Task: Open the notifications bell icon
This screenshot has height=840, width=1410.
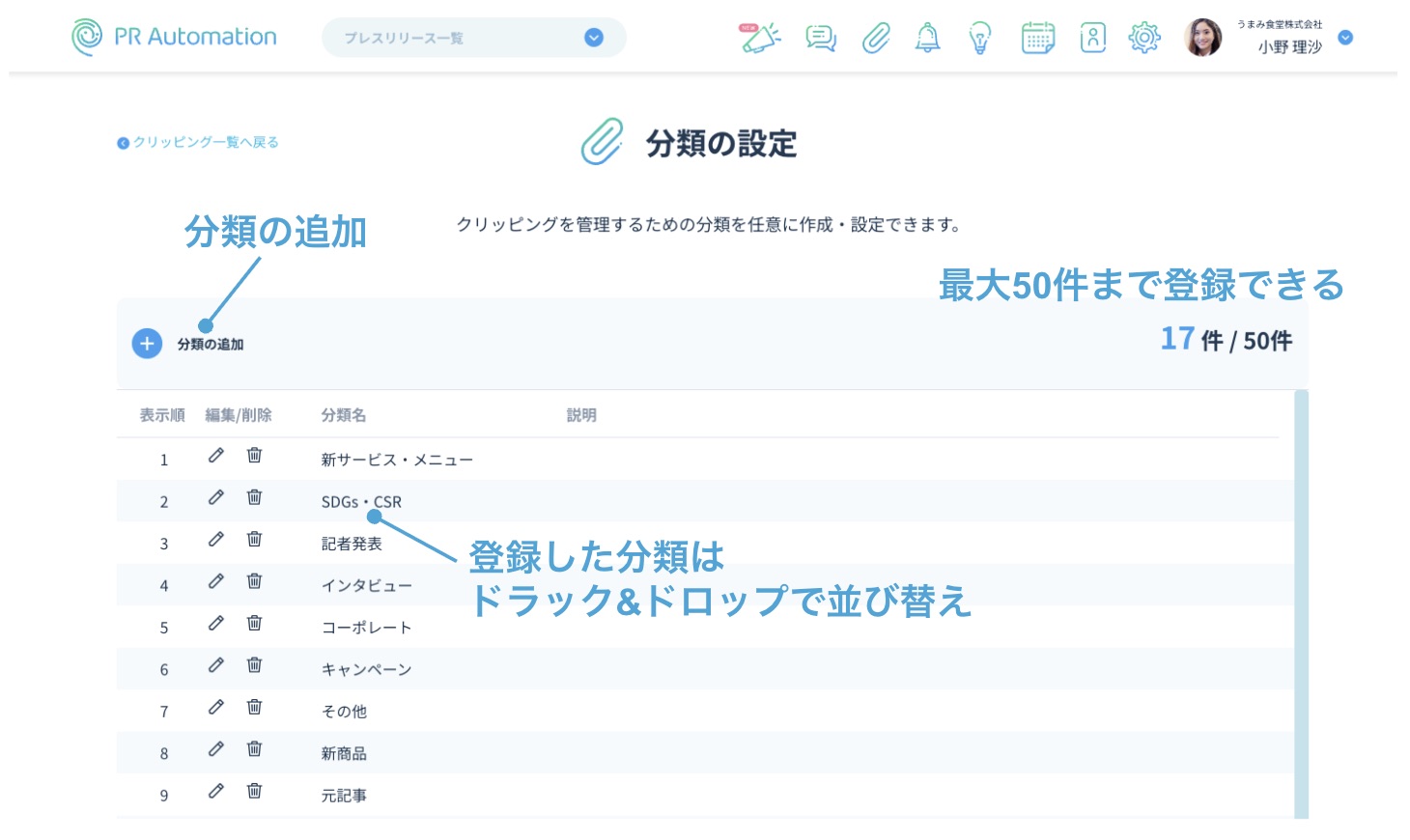Action: (927, 38)
